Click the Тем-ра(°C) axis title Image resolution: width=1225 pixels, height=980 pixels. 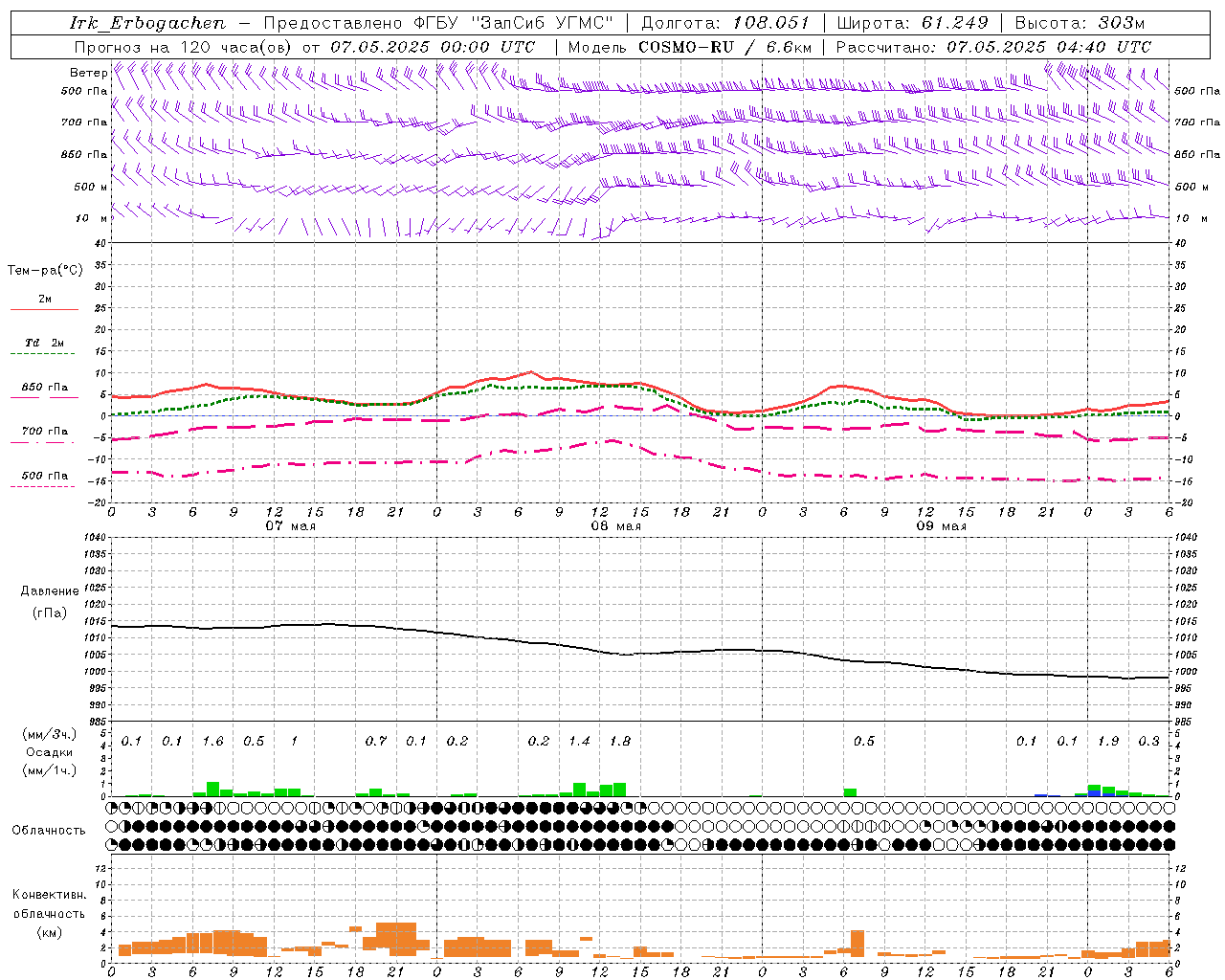pos(45,271)
